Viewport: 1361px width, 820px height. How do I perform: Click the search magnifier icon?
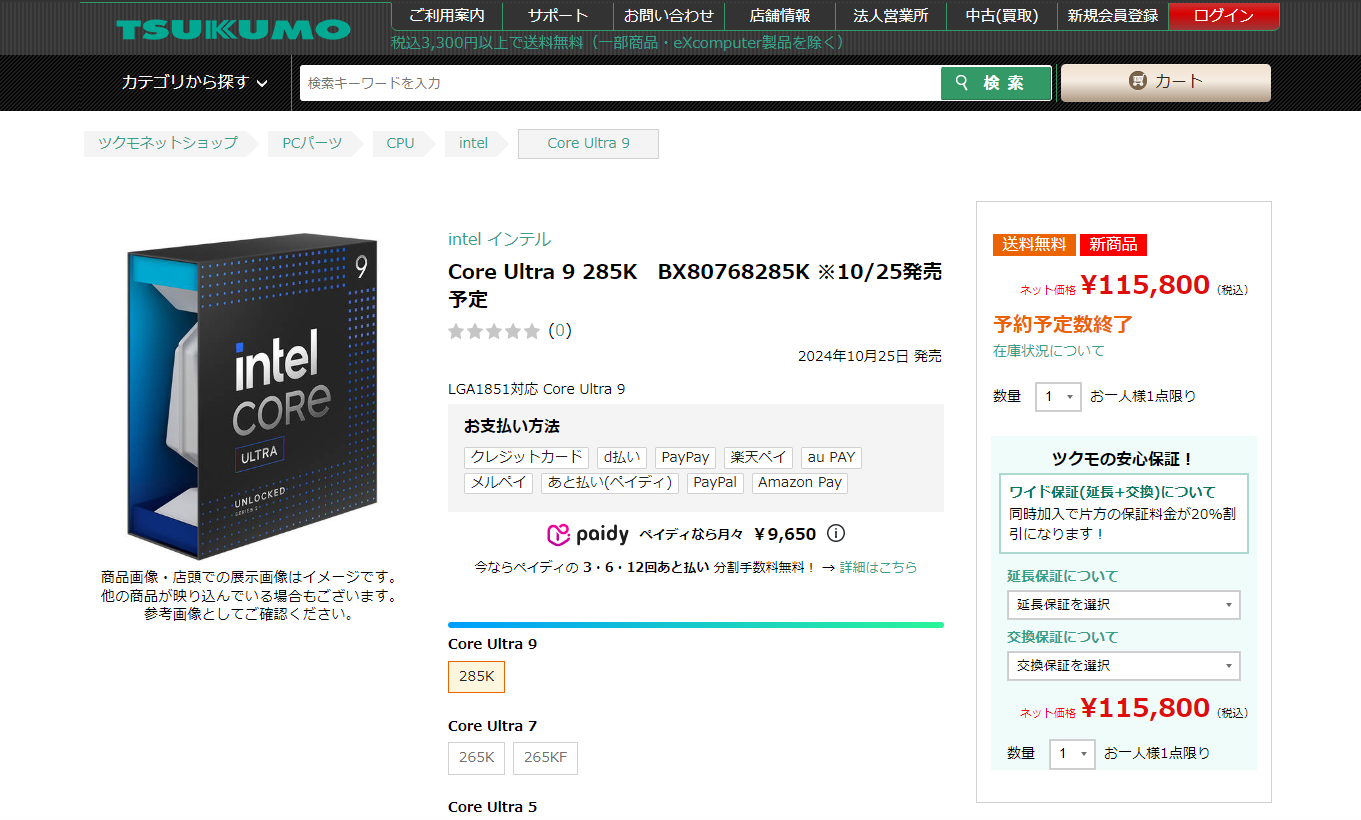(x=962, y=83)
